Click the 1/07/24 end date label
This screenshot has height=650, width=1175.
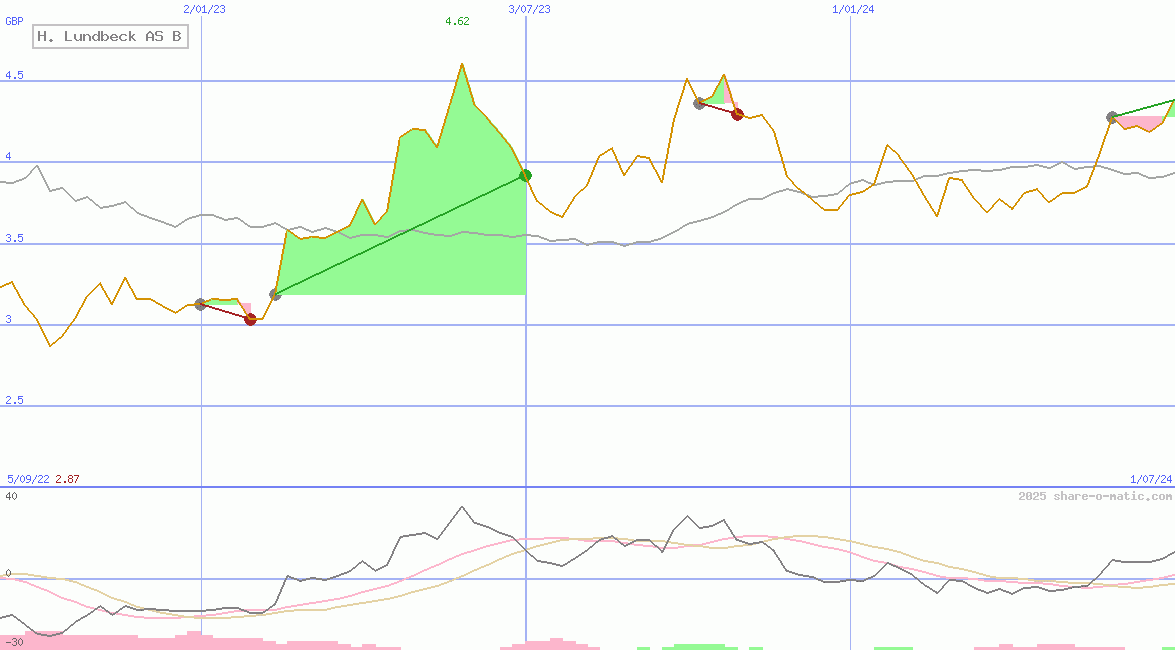click(1151, 479)
